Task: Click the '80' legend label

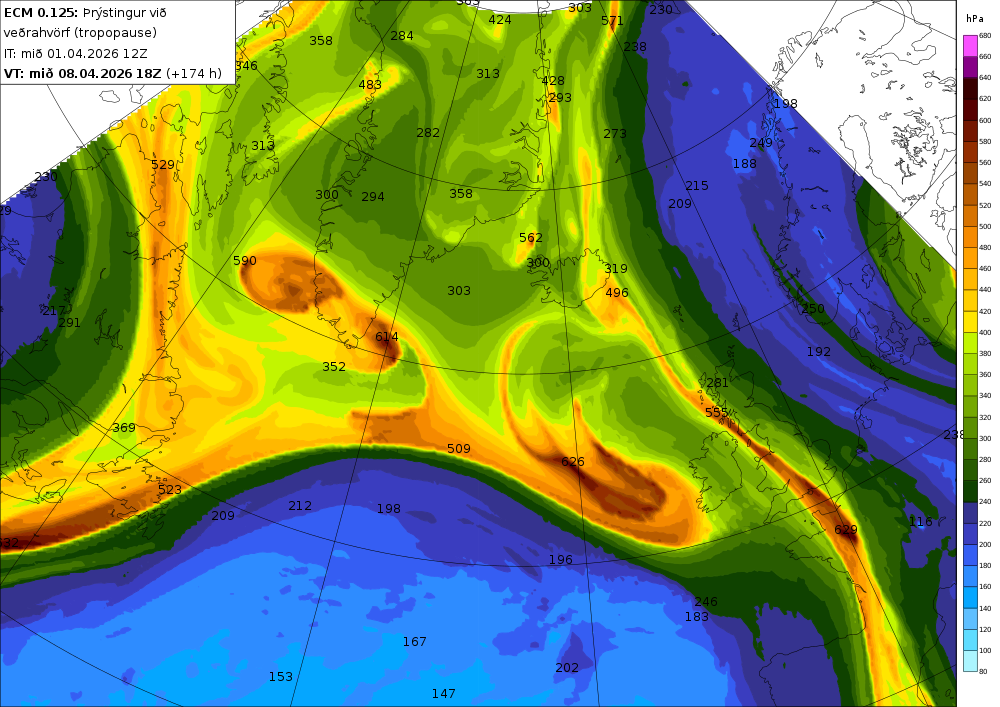Action: click(983, 671)
